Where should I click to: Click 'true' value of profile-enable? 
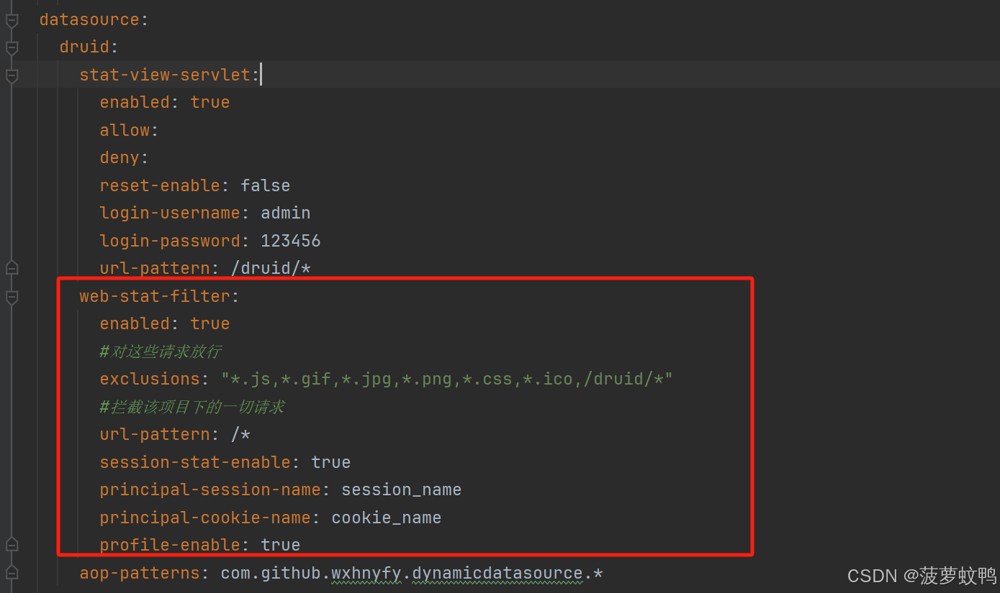click(x=280, y=545)
